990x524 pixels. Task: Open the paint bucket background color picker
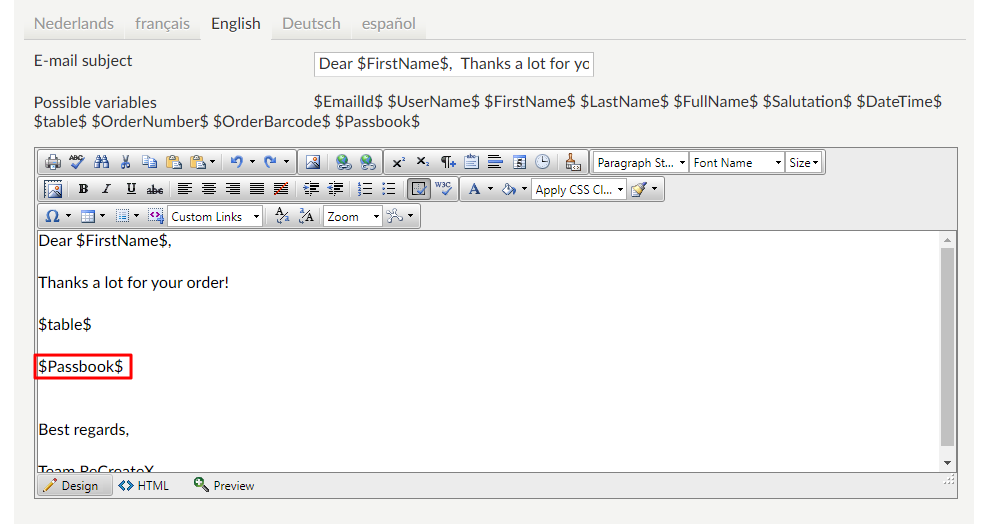[x=509, y=189]
